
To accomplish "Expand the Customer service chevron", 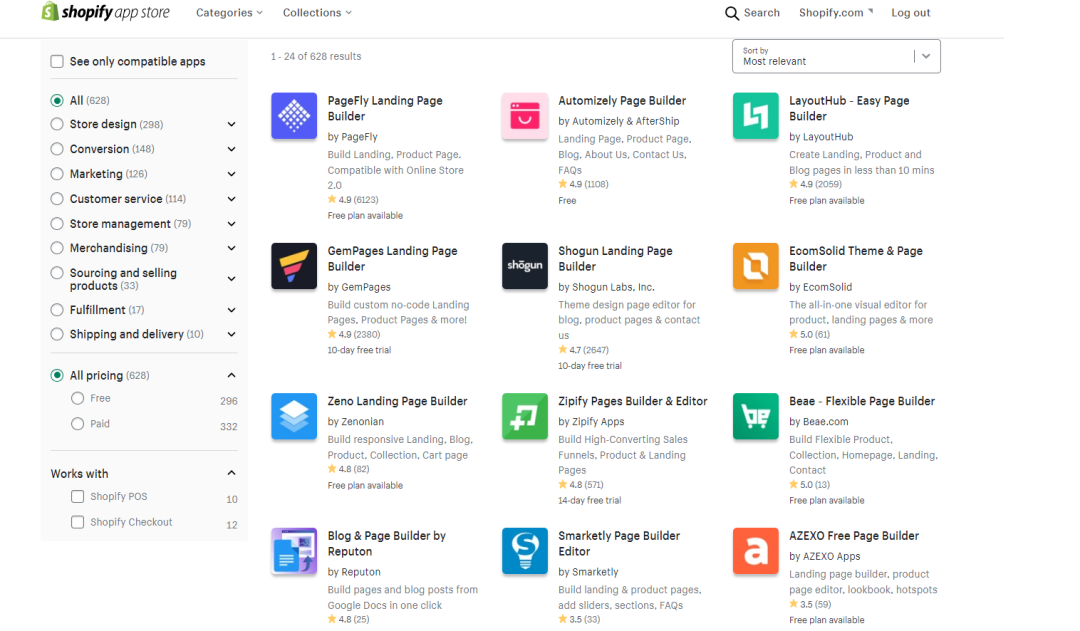I will pos(231,199).
